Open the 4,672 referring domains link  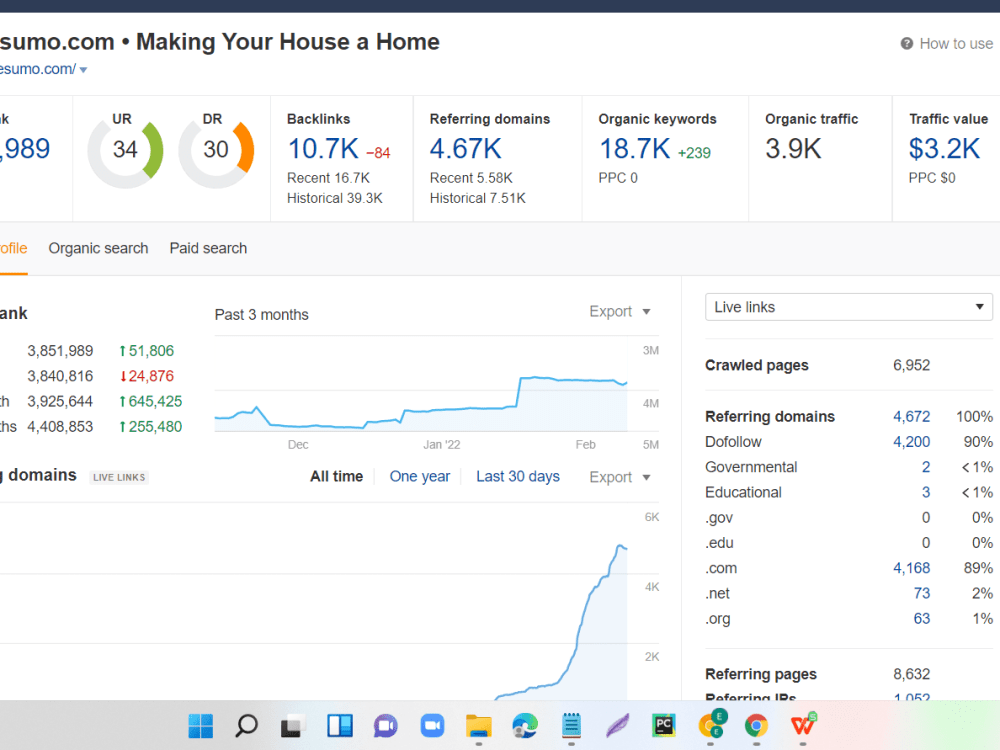pos(911,416)
